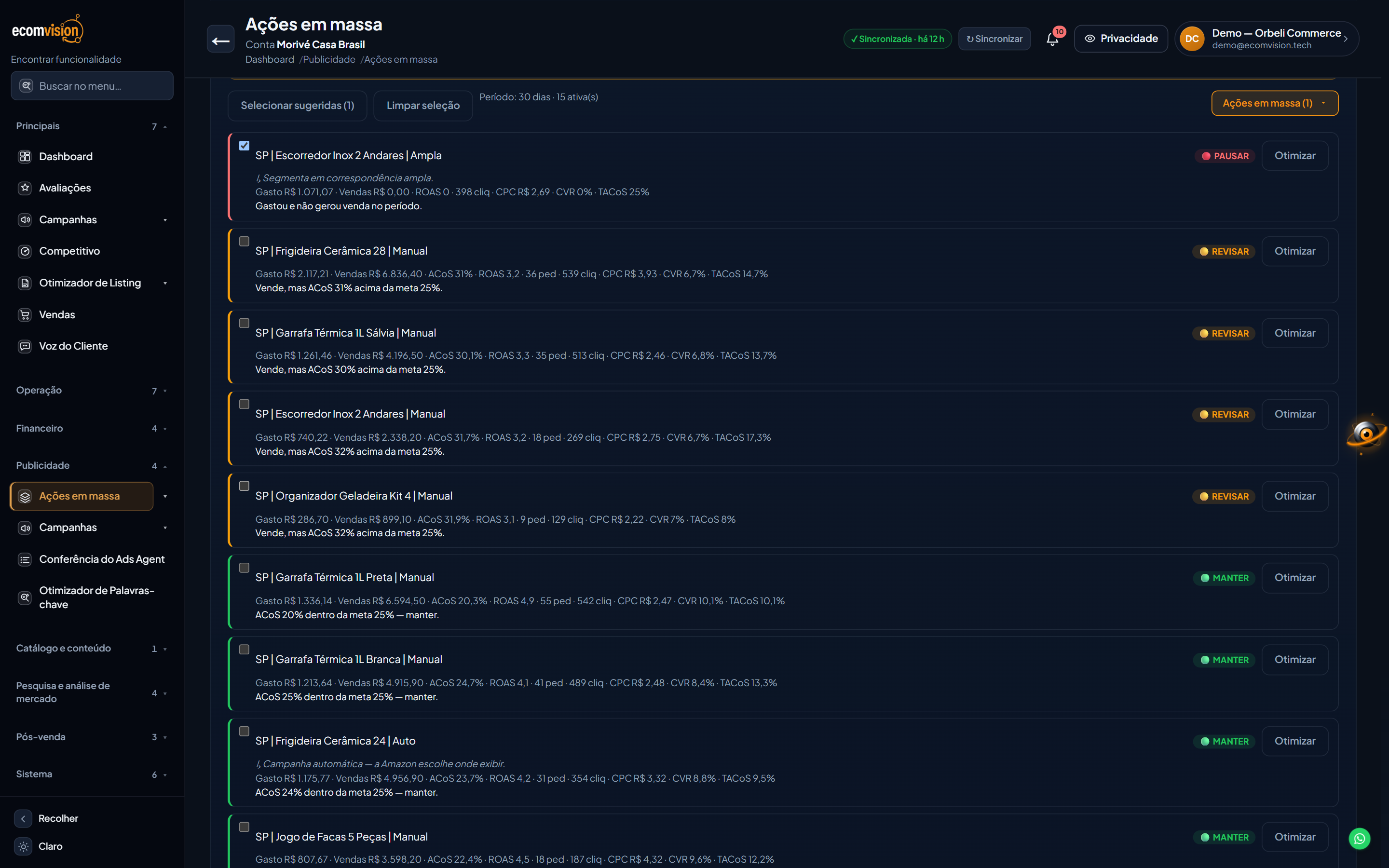
Task: Open the notifications bell
Action: [1052, 39]
